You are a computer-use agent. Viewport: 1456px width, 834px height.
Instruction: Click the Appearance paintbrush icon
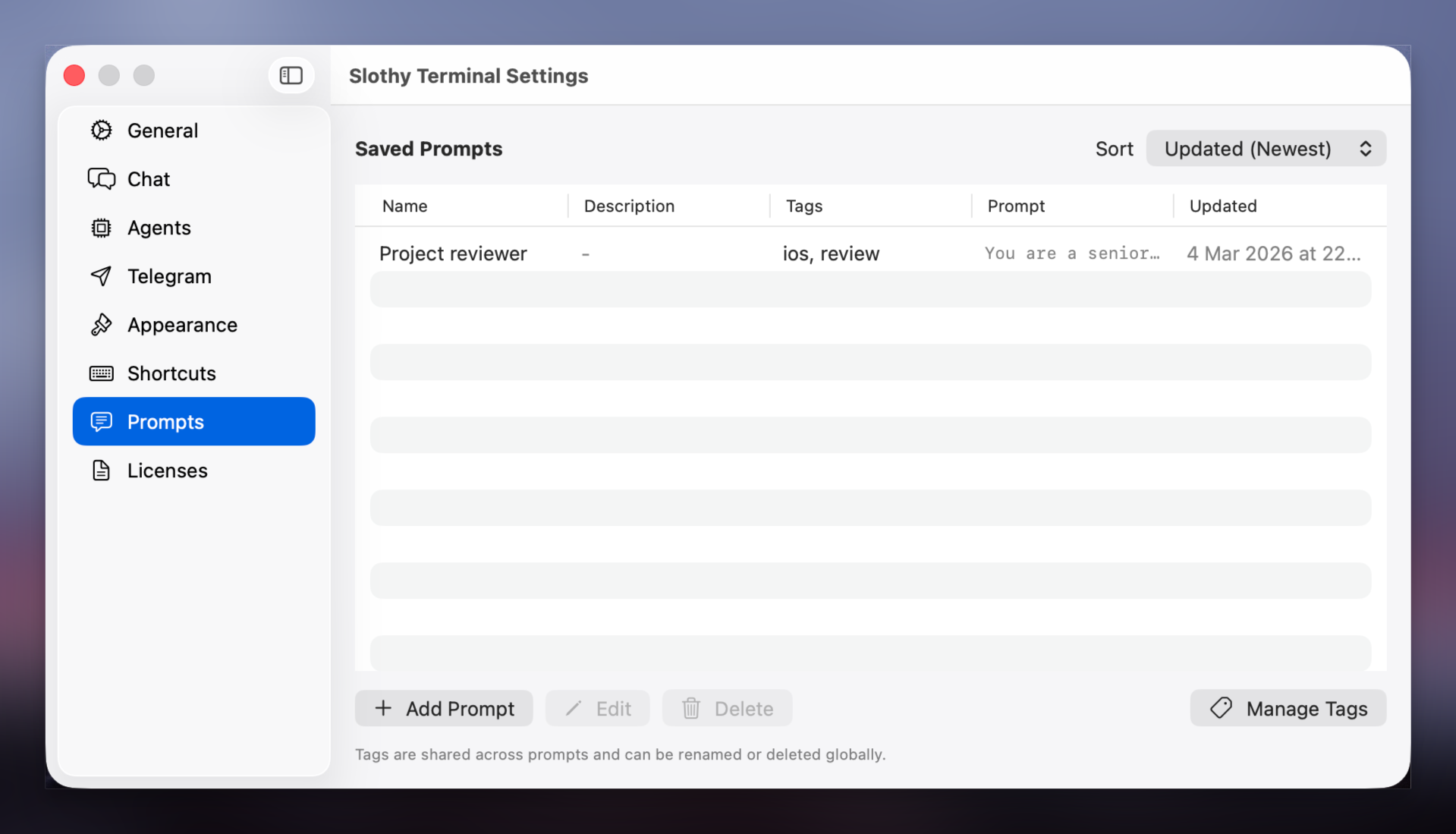click(x=101, y=324)
